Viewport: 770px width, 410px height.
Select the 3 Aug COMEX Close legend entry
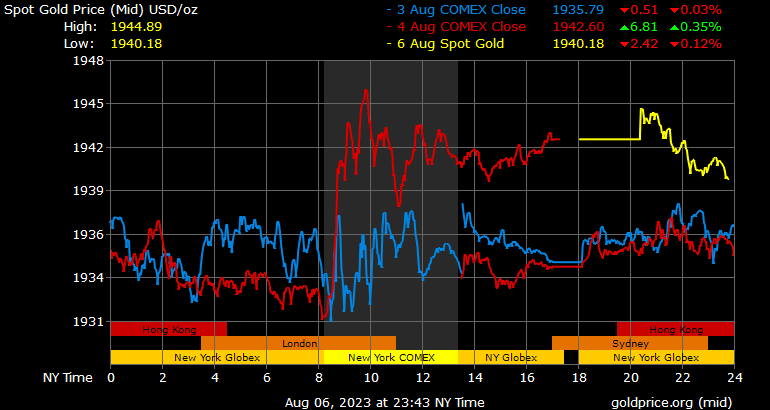[460, 10]
